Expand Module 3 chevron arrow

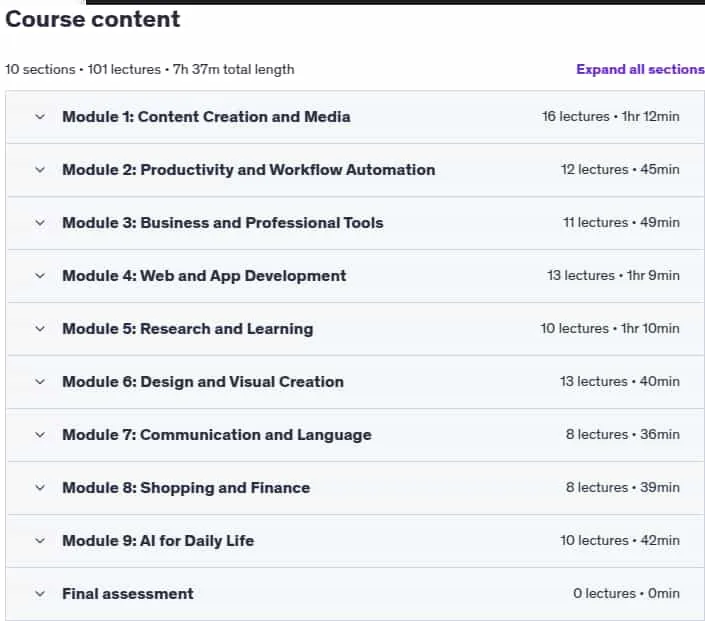tap(40, 223)
